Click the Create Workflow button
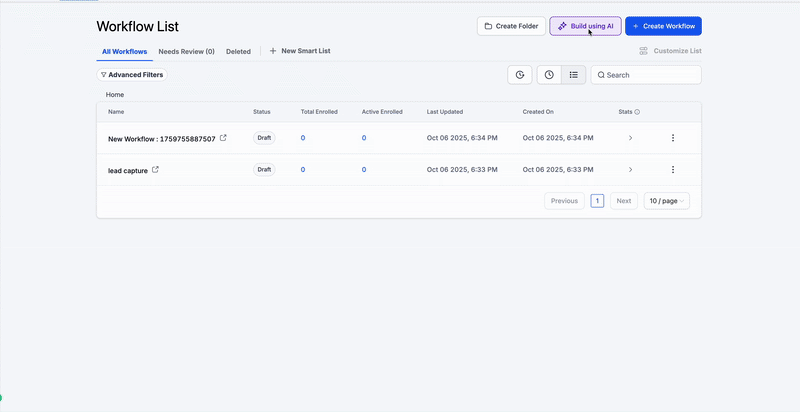800x412 pixels. pos(663,26)
